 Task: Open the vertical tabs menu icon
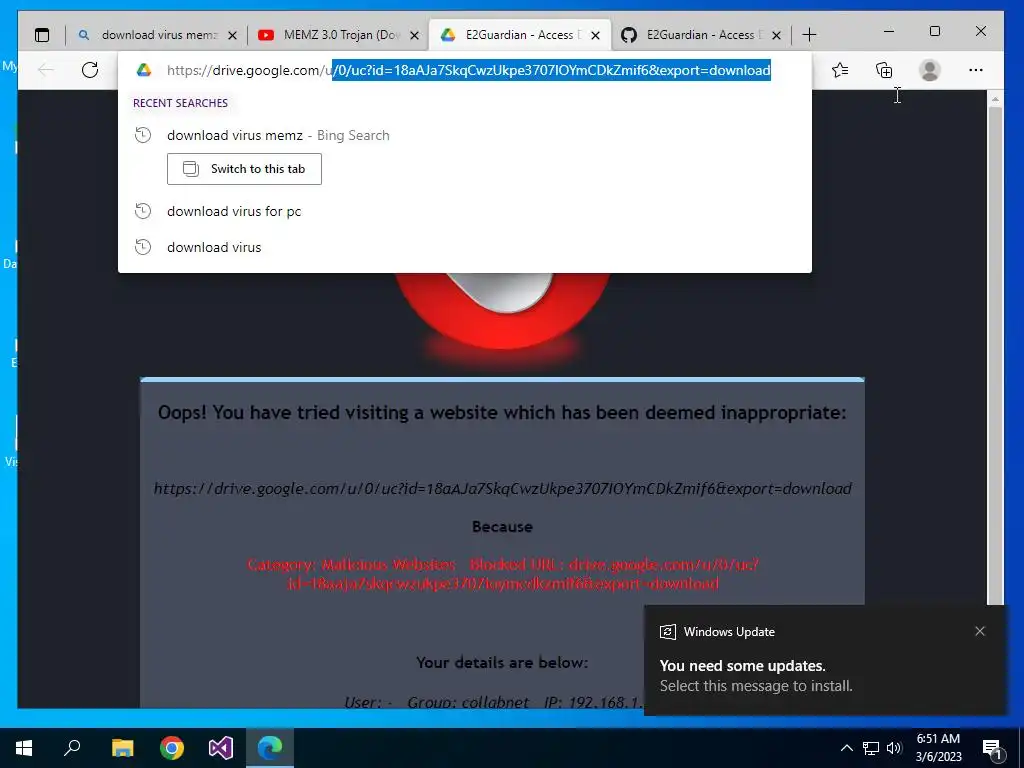[x=42, y=35]
